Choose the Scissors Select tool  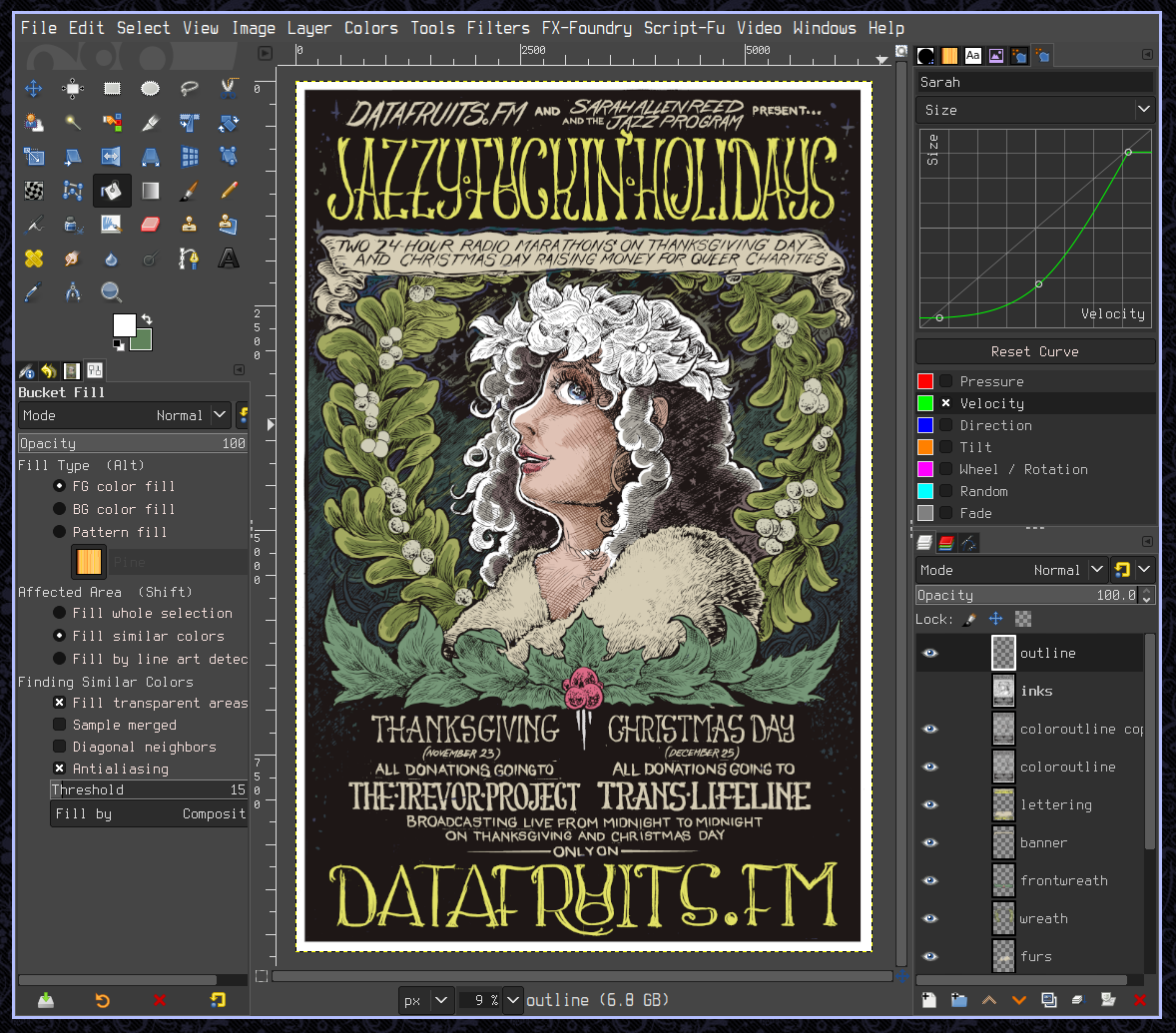click(229, 89)
